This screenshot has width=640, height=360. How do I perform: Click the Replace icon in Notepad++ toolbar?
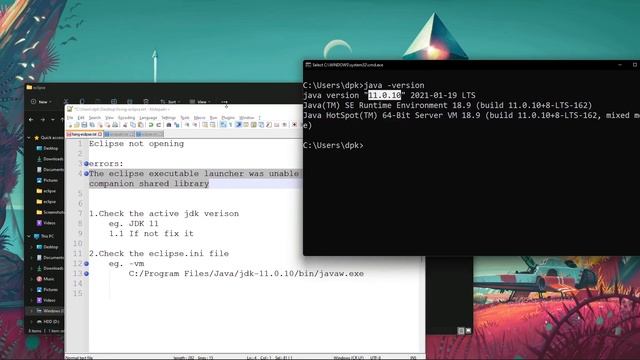click(x=177, y=125)
